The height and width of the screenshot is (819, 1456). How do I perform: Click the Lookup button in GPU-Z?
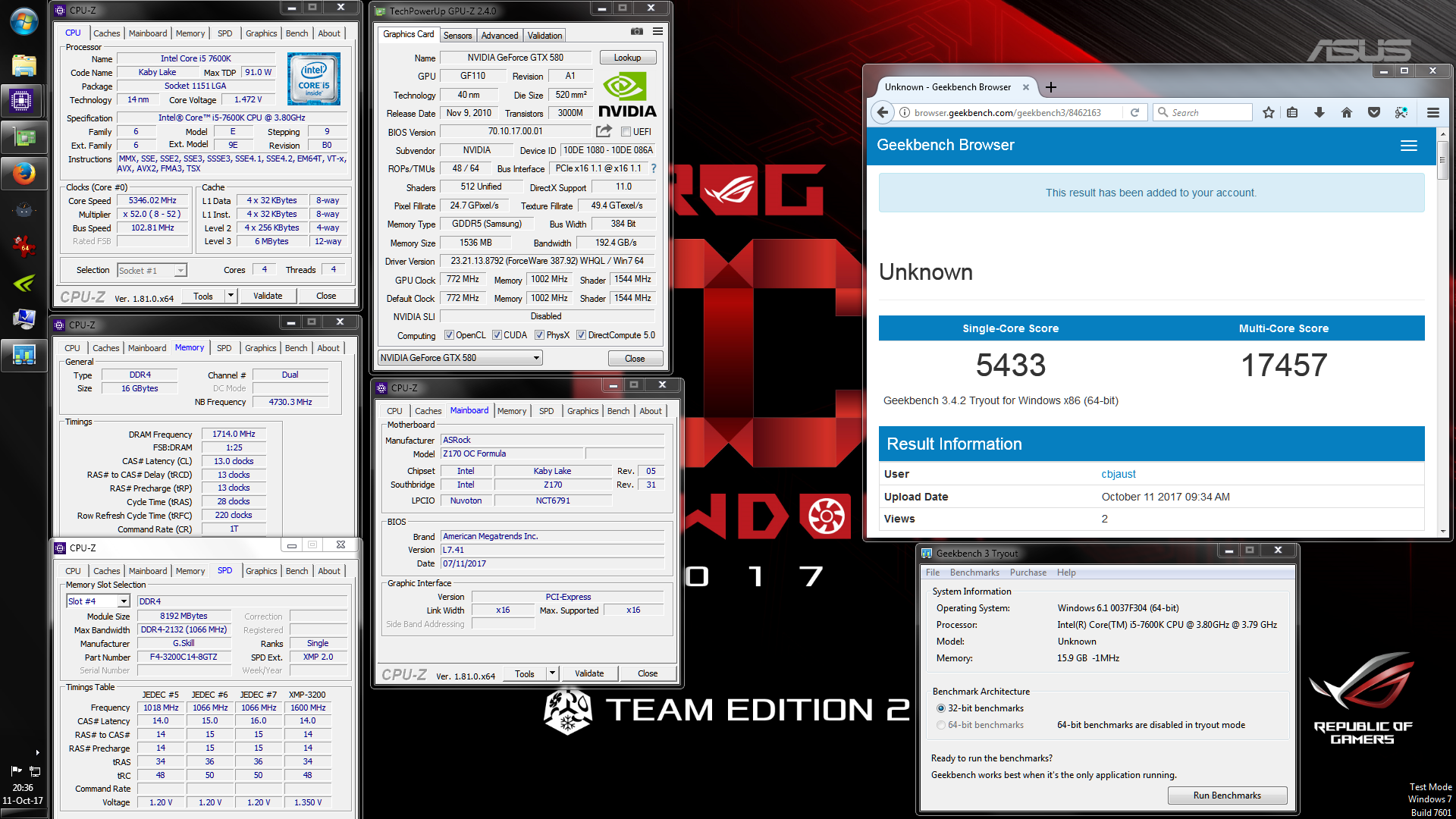click(627, 58)
